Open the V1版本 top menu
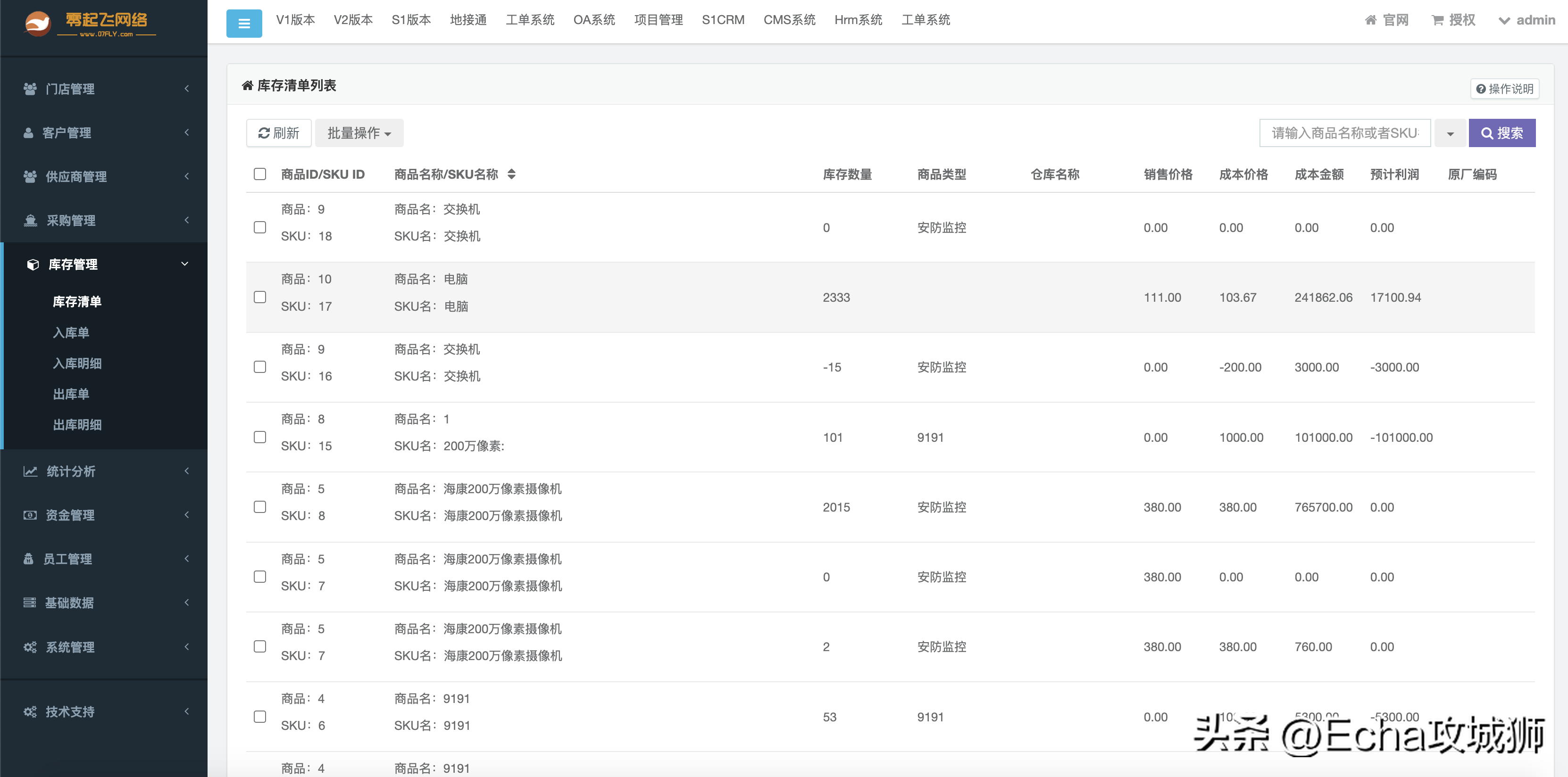This screenshot has width=1568, height=777. [x=295, y=20]
